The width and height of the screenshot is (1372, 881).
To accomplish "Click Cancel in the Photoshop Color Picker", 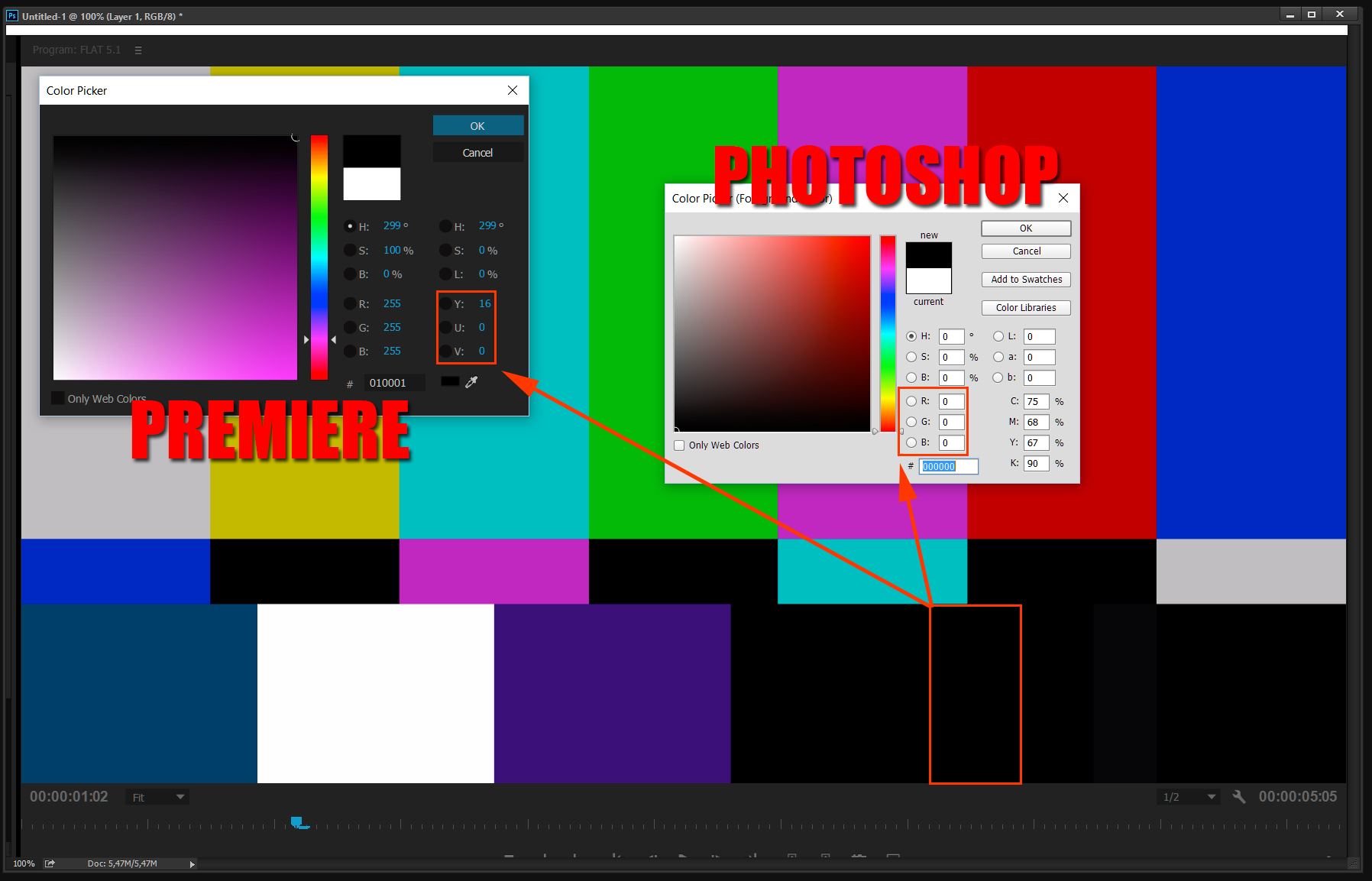I will pos(1026,251).
